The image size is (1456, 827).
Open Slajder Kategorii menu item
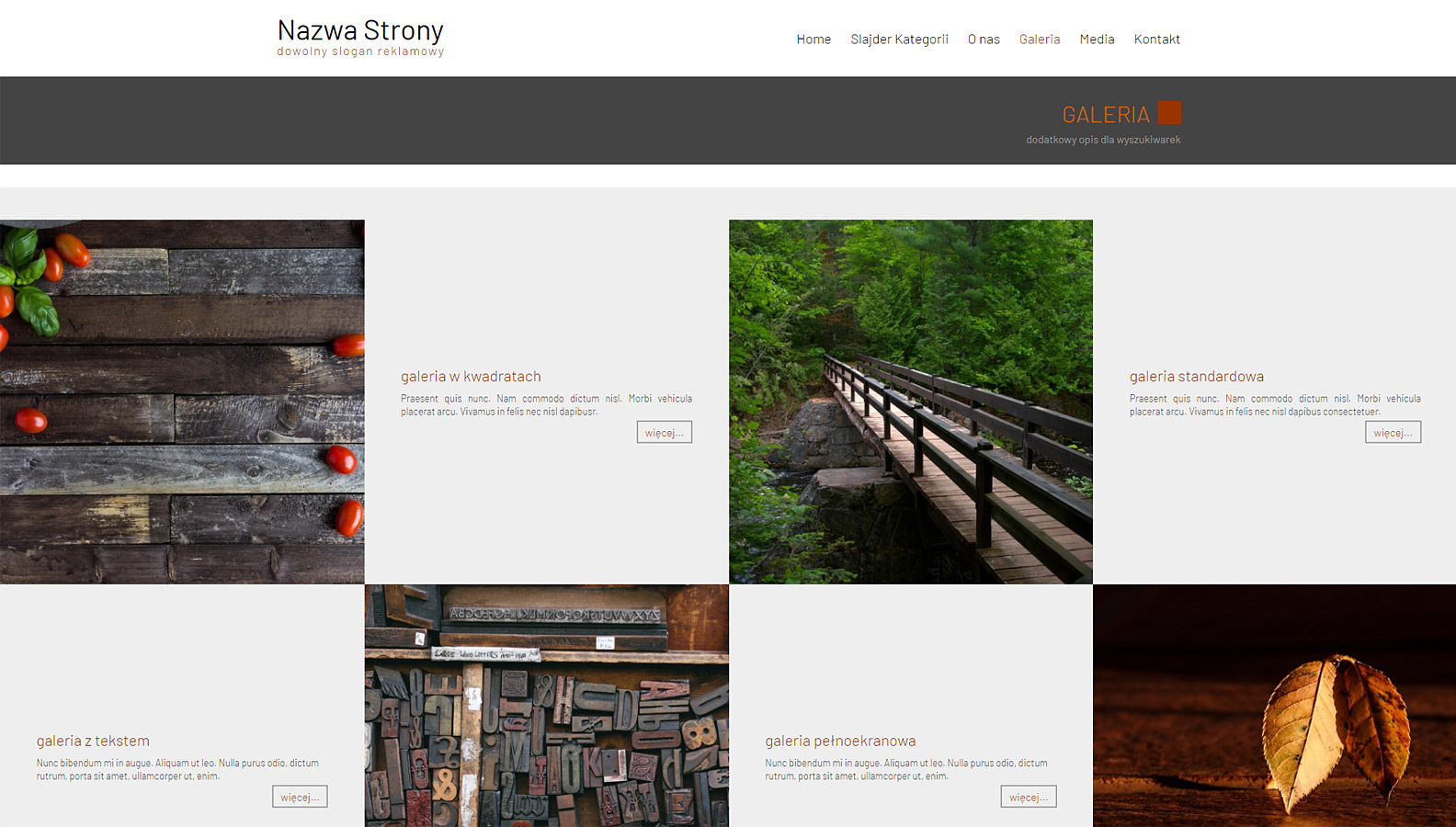pos(898,40)
